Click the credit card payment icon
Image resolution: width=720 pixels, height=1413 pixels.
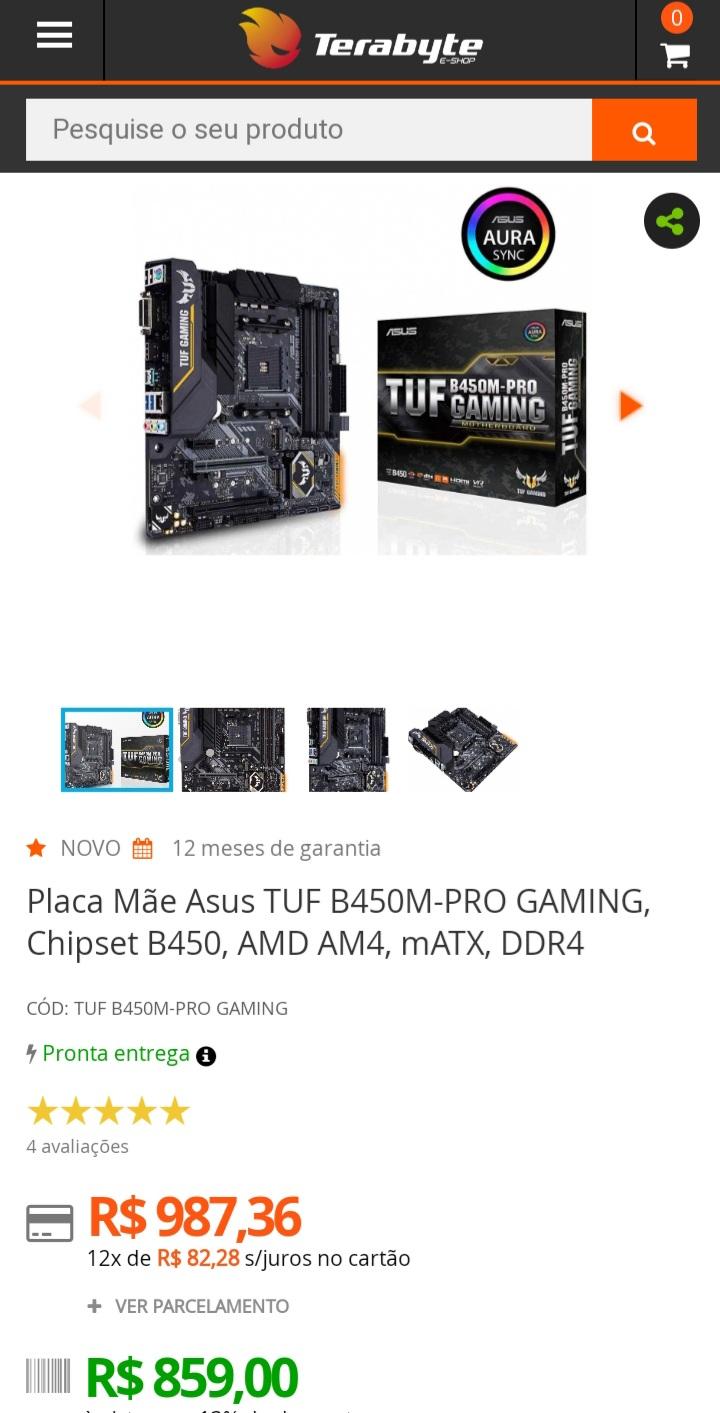click(49, 1223)
